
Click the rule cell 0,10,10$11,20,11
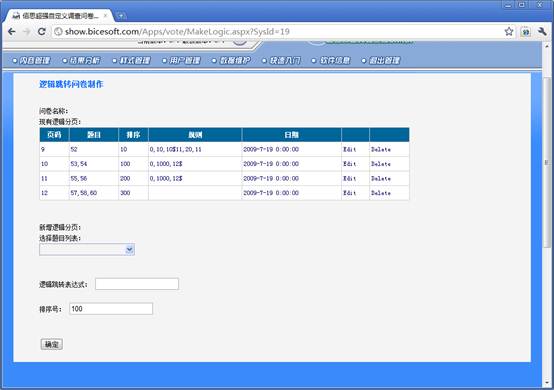point(195,149)
